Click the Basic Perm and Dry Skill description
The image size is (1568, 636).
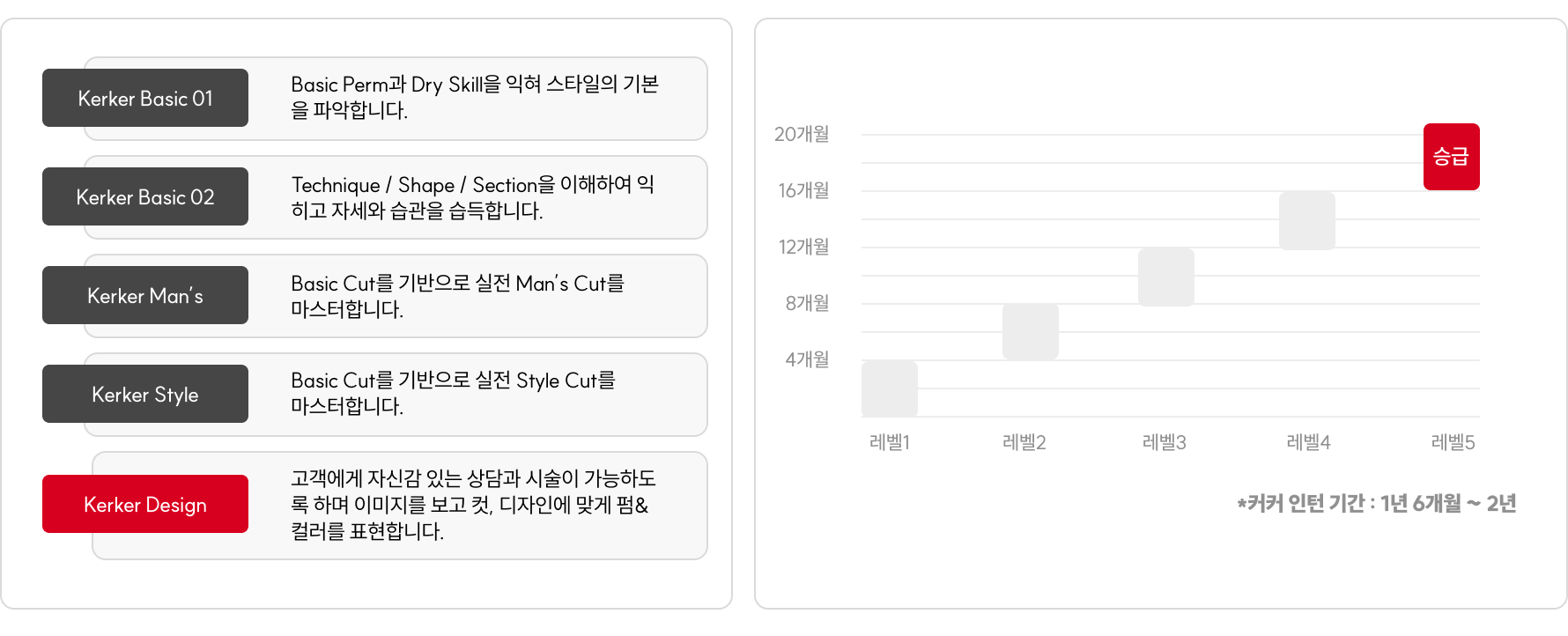click(x=474, y=97)
